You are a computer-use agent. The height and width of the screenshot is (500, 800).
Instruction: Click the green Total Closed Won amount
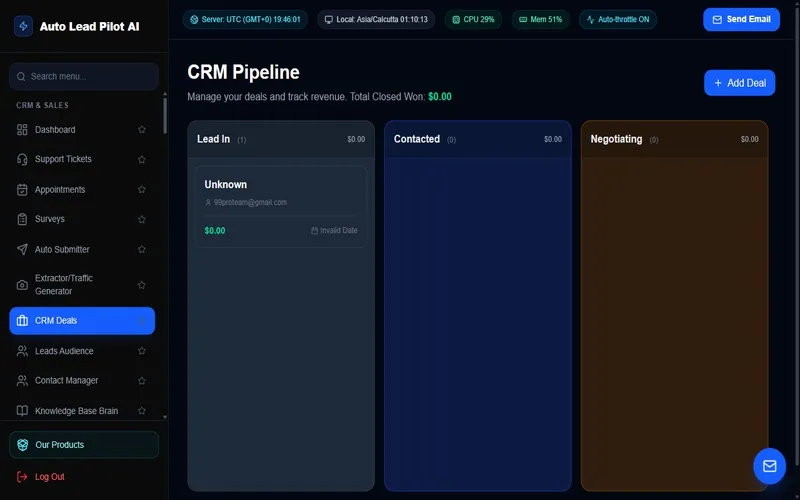[440, 97]
